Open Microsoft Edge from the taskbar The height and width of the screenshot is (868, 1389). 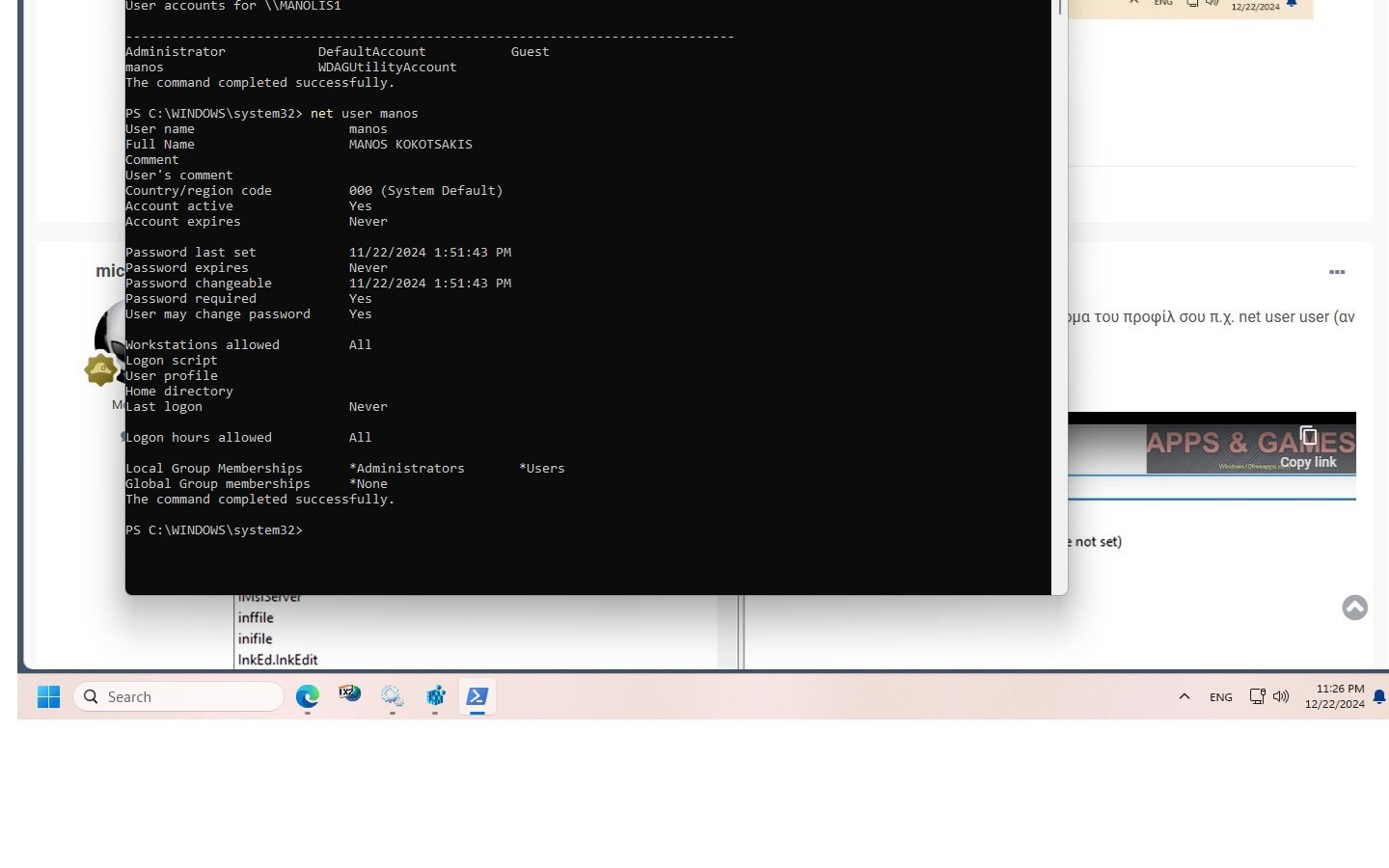tap(308, 696)
